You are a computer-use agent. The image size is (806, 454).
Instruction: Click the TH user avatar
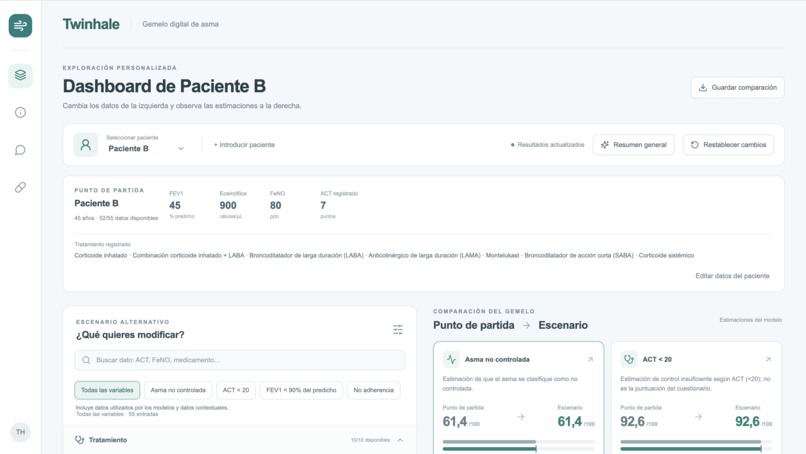point(21,432)
